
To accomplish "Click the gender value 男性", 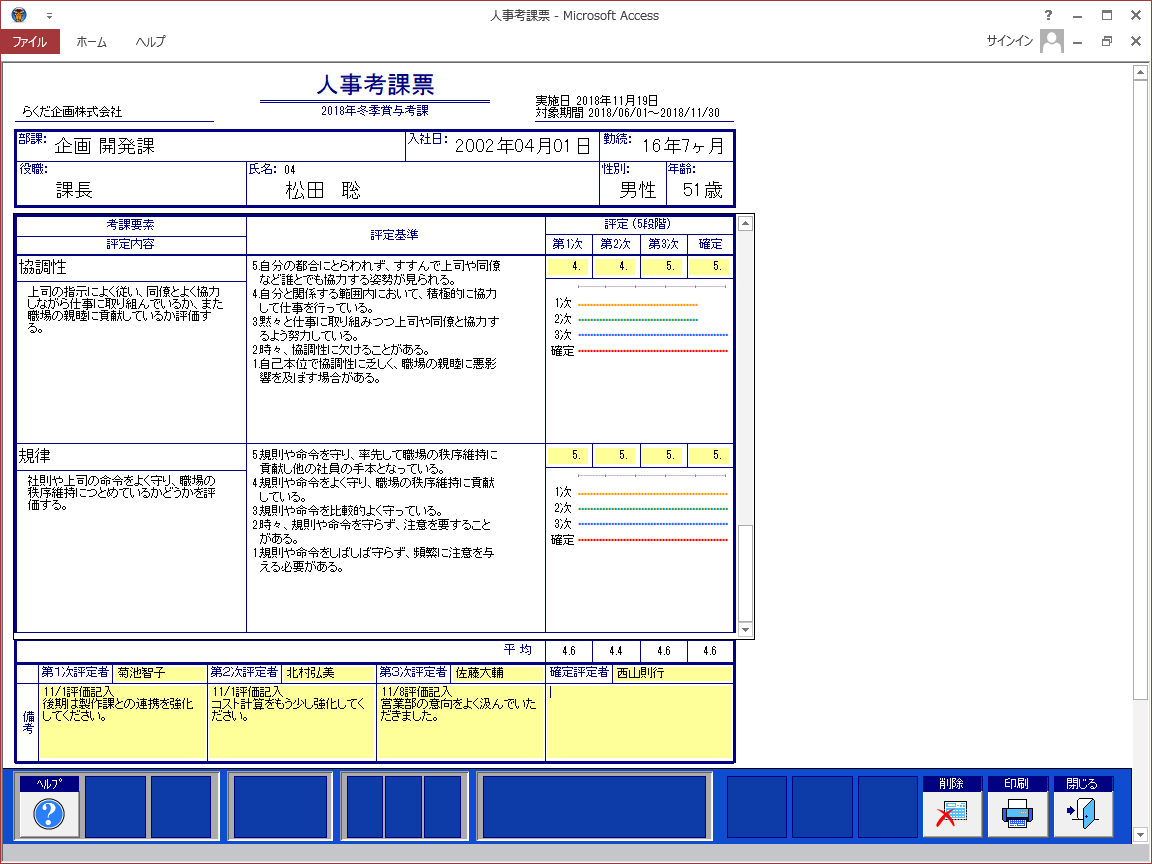I will pyautogui.click(x=637, y=190).
